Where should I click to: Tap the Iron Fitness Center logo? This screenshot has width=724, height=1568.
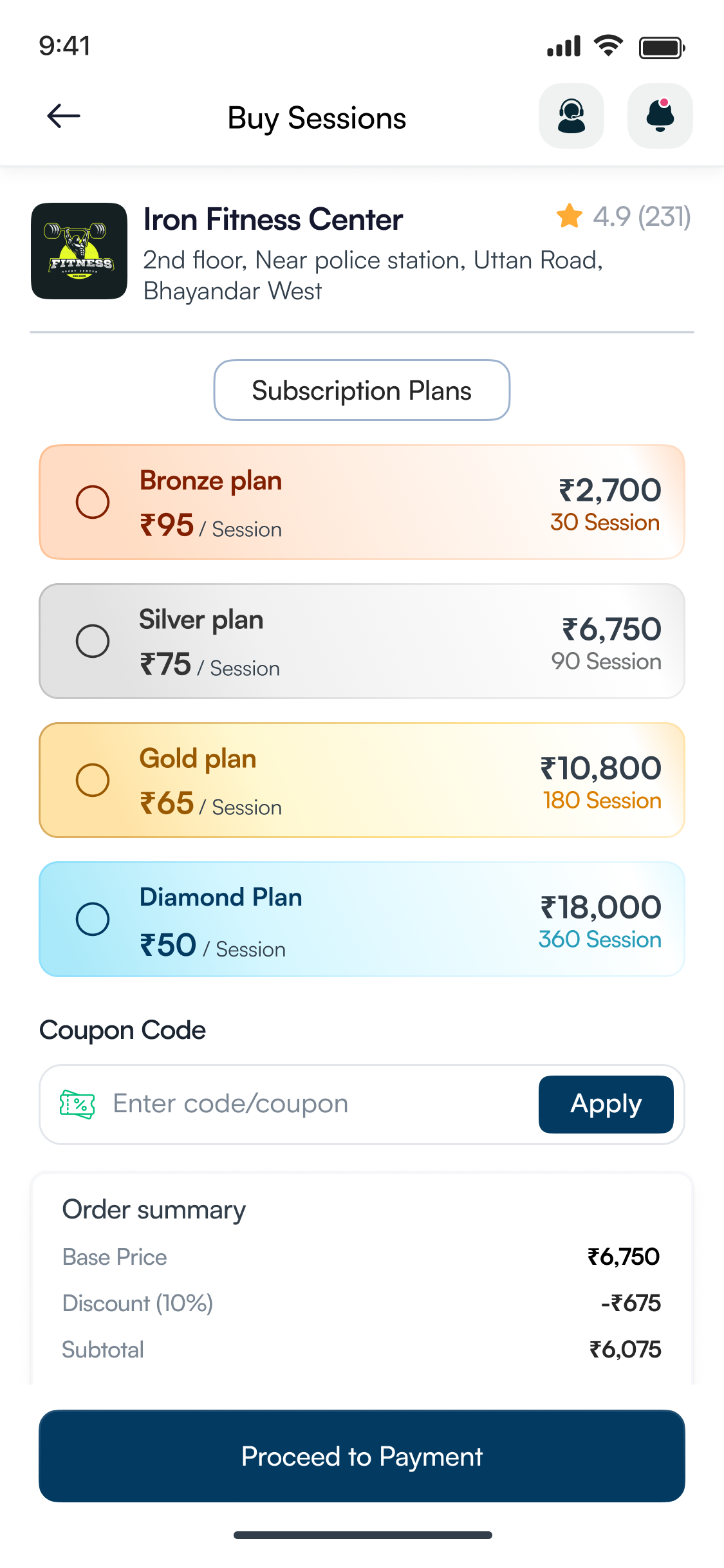[x=79, y=251]
